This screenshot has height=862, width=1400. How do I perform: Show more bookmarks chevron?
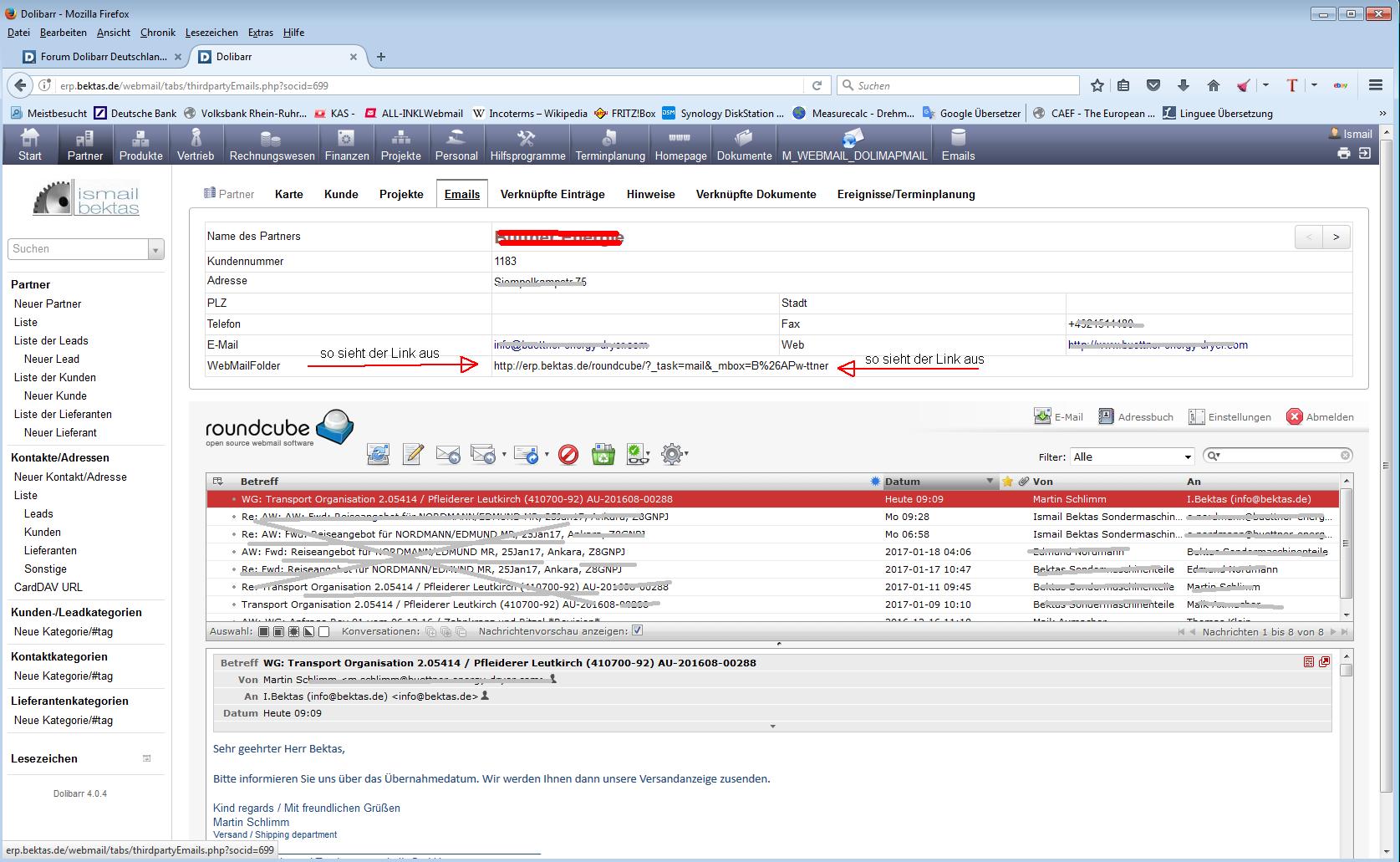click(x=1383, y=114)
